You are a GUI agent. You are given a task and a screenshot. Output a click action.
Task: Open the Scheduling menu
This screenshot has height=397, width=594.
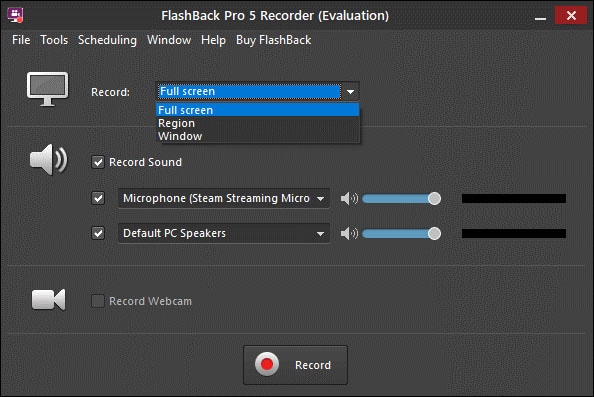tap(107, 40)
